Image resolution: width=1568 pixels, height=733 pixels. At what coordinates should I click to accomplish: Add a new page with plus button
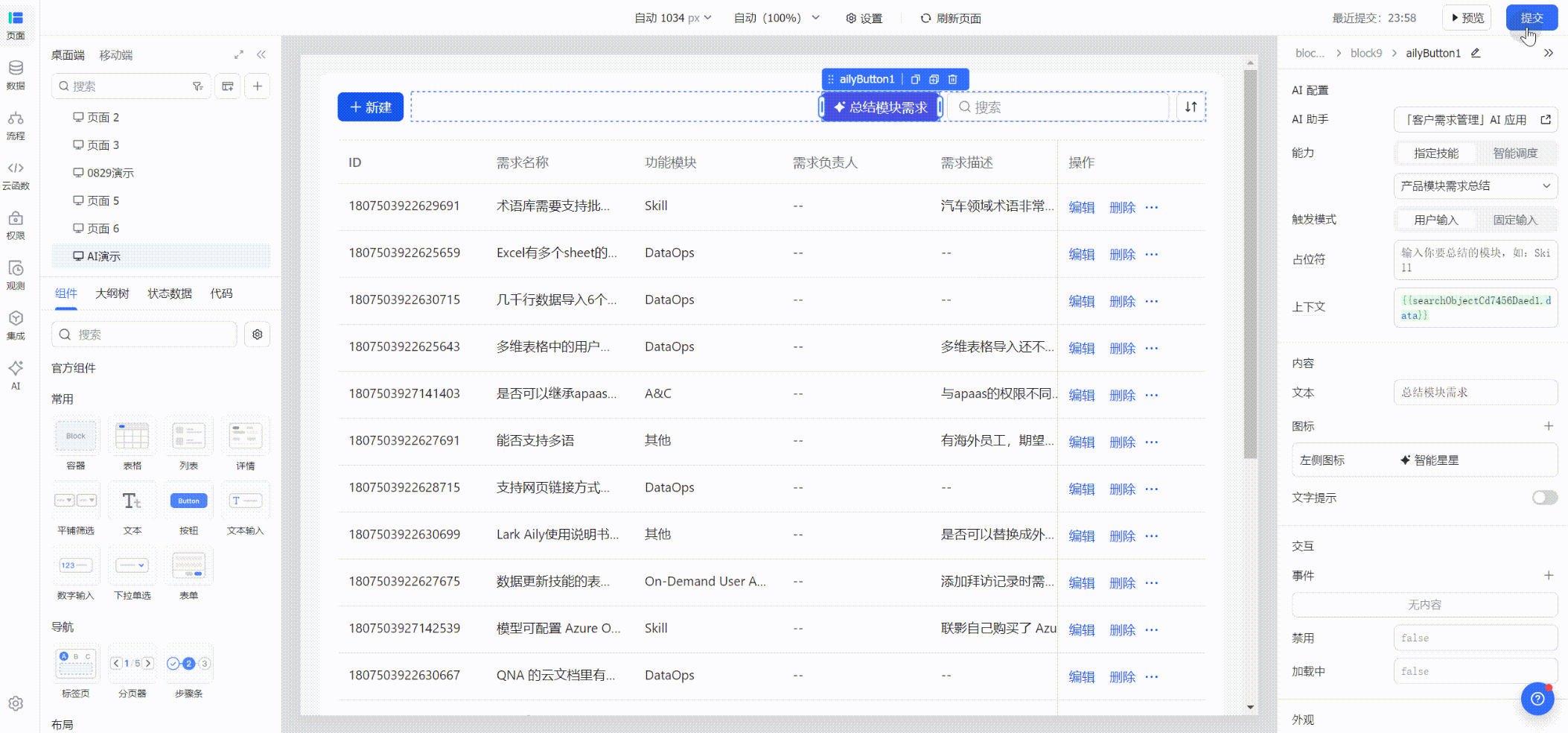pyautogui.click(x=258, y=86)
